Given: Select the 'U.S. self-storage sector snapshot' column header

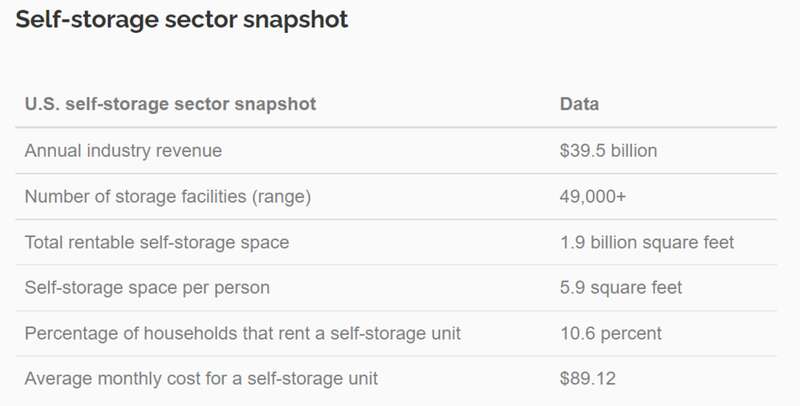Looking at the screenshot, I should pyautogui.click(x=170, y=104).
